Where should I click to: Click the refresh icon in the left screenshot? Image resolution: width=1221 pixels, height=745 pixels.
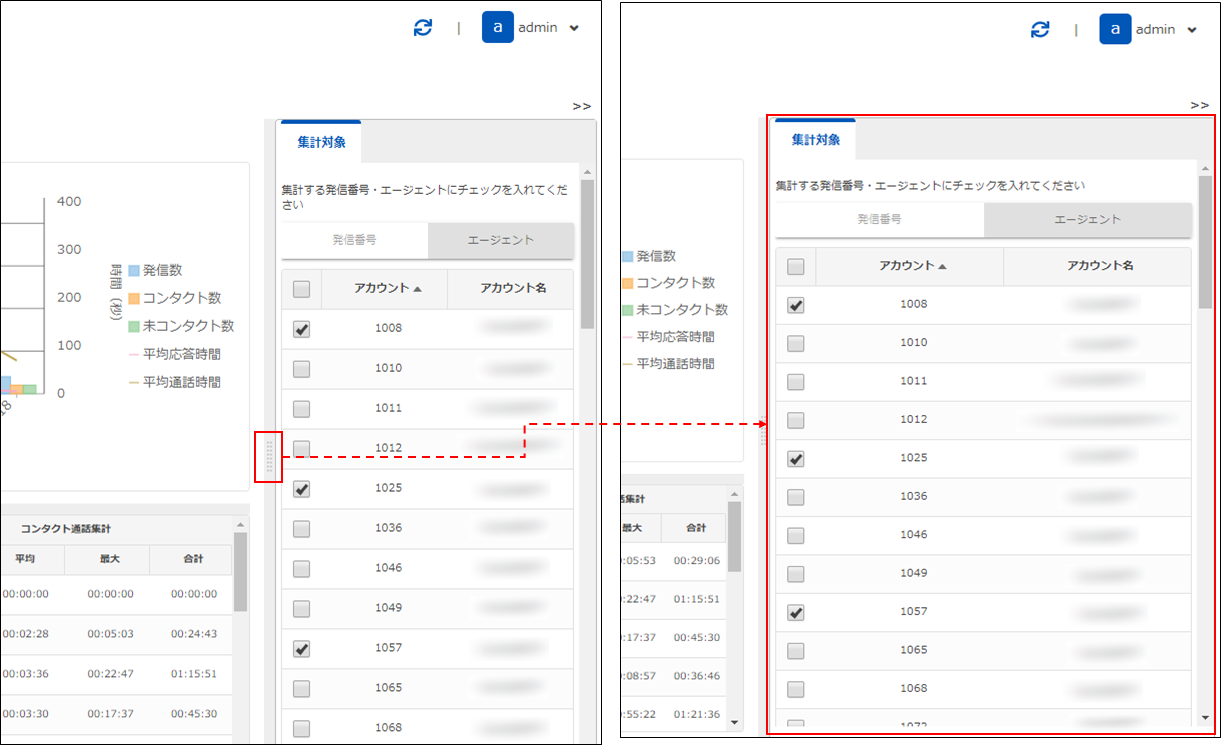pos(423,28)
